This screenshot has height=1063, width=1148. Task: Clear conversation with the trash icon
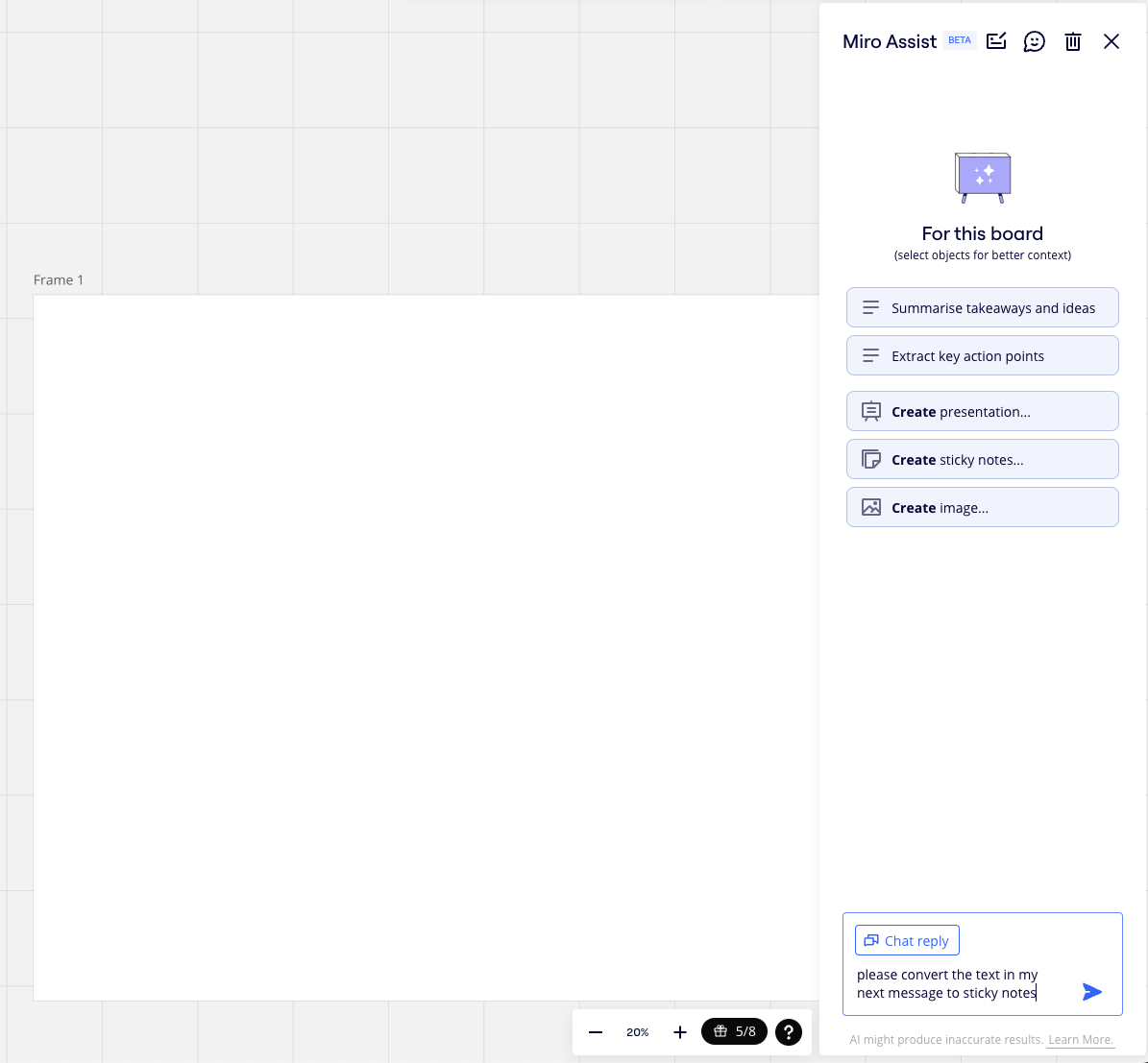click(1073, 41)
